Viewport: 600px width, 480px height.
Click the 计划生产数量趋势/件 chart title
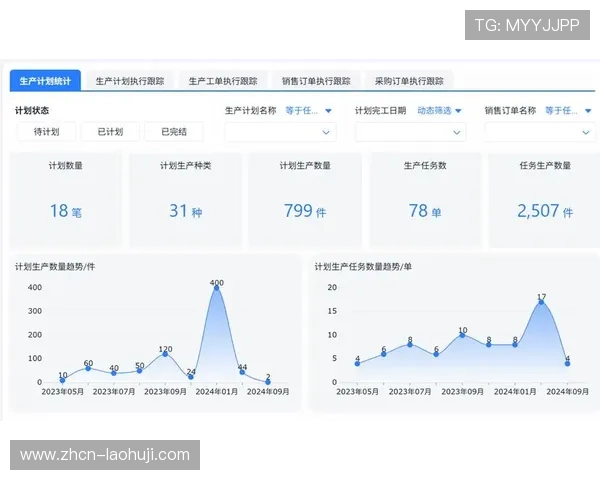(x=55, y=267)
